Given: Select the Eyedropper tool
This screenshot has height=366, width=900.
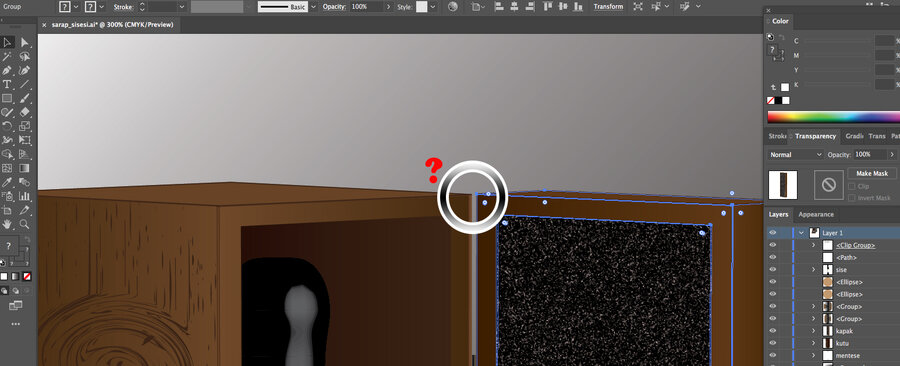Looking at the screenshot, I should 7,182.
